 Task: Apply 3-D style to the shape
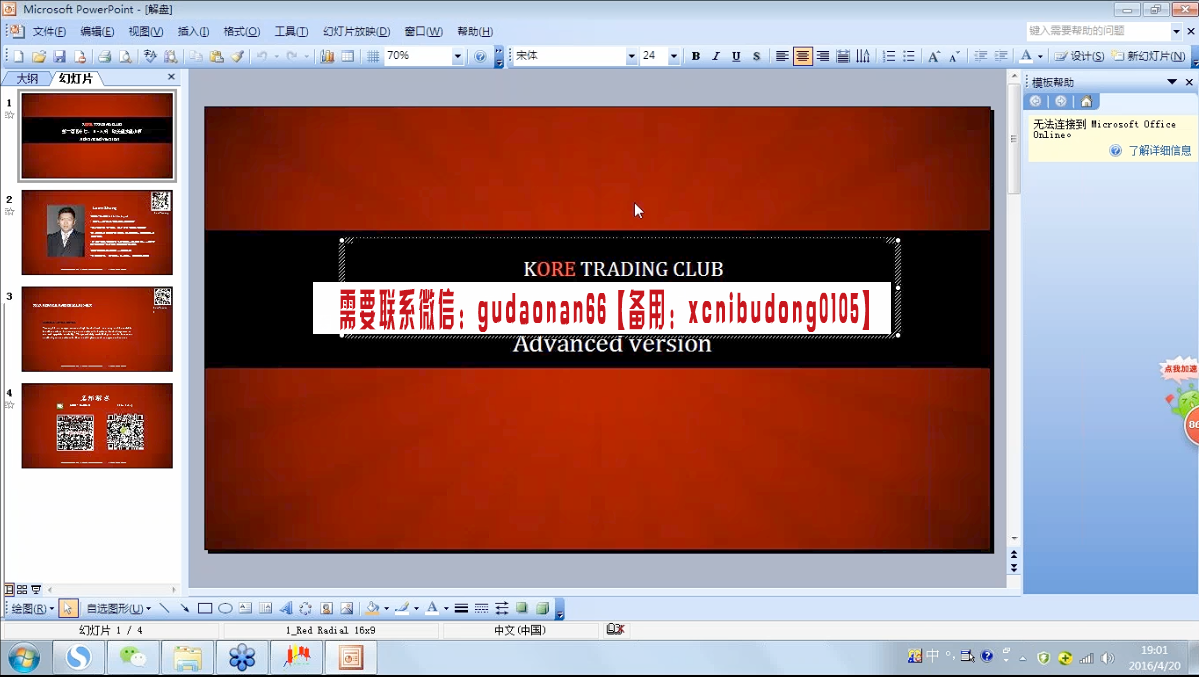pyautogui.click(x=542, y=608)
